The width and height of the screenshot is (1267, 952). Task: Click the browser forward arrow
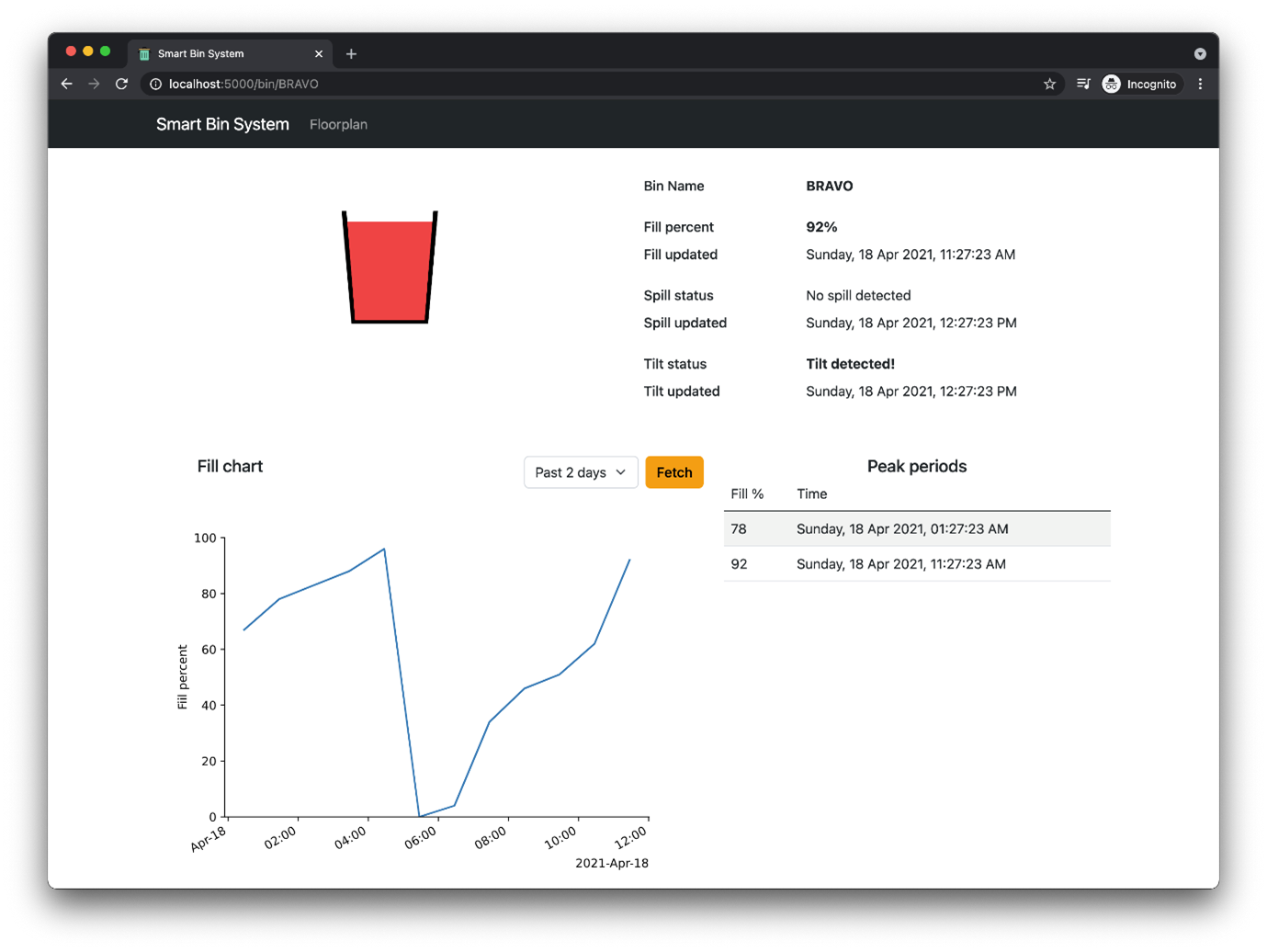tap(94, 84)
